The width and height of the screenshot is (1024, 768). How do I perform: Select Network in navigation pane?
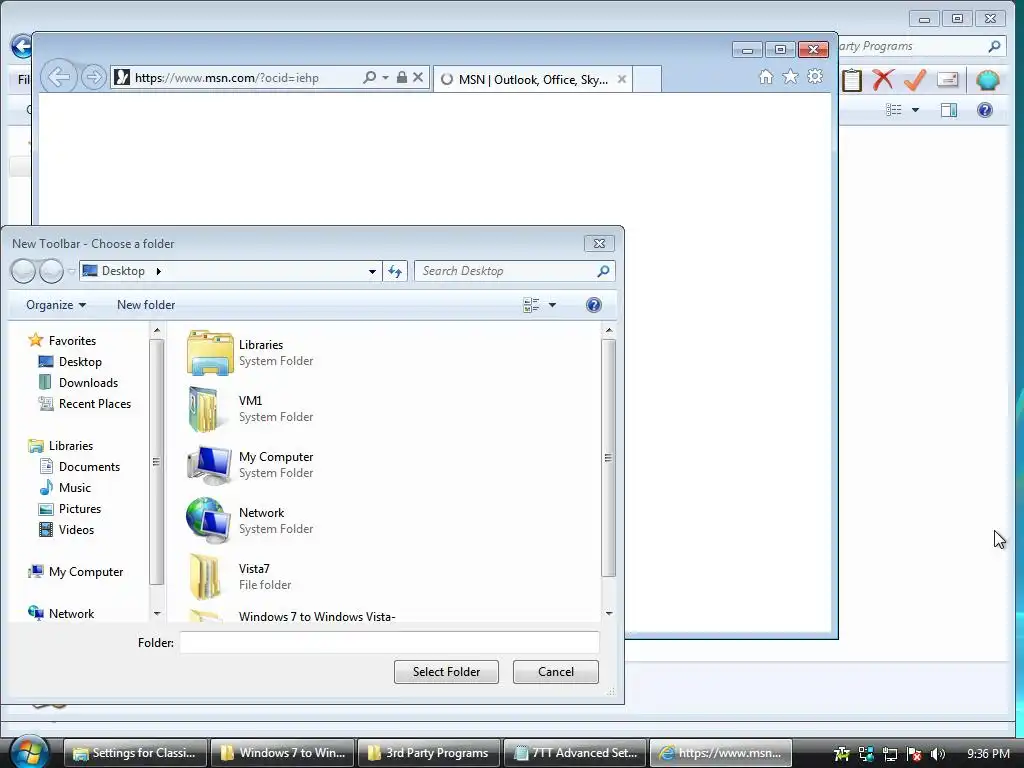62,614
